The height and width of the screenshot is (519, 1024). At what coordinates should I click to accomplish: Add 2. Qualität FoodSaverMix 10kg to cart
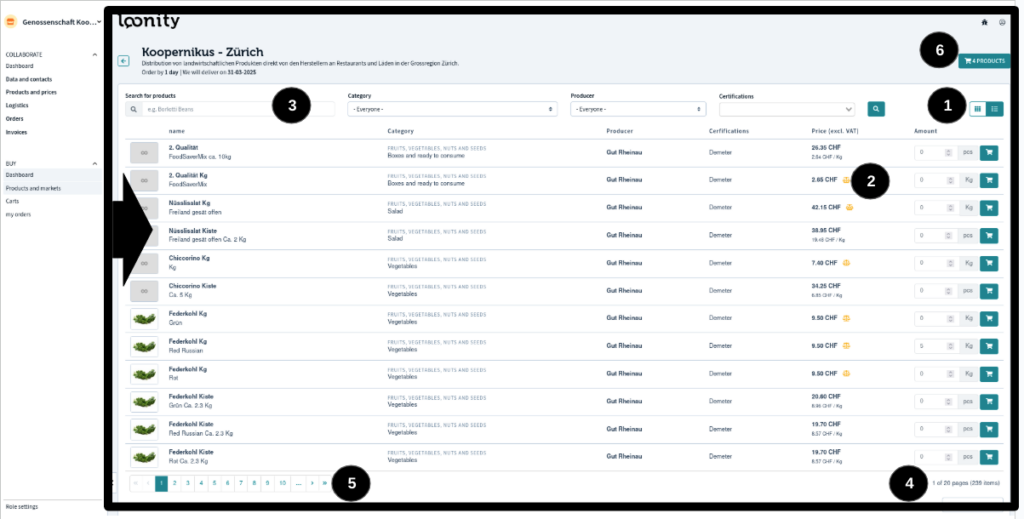click(x=989, y=153)
